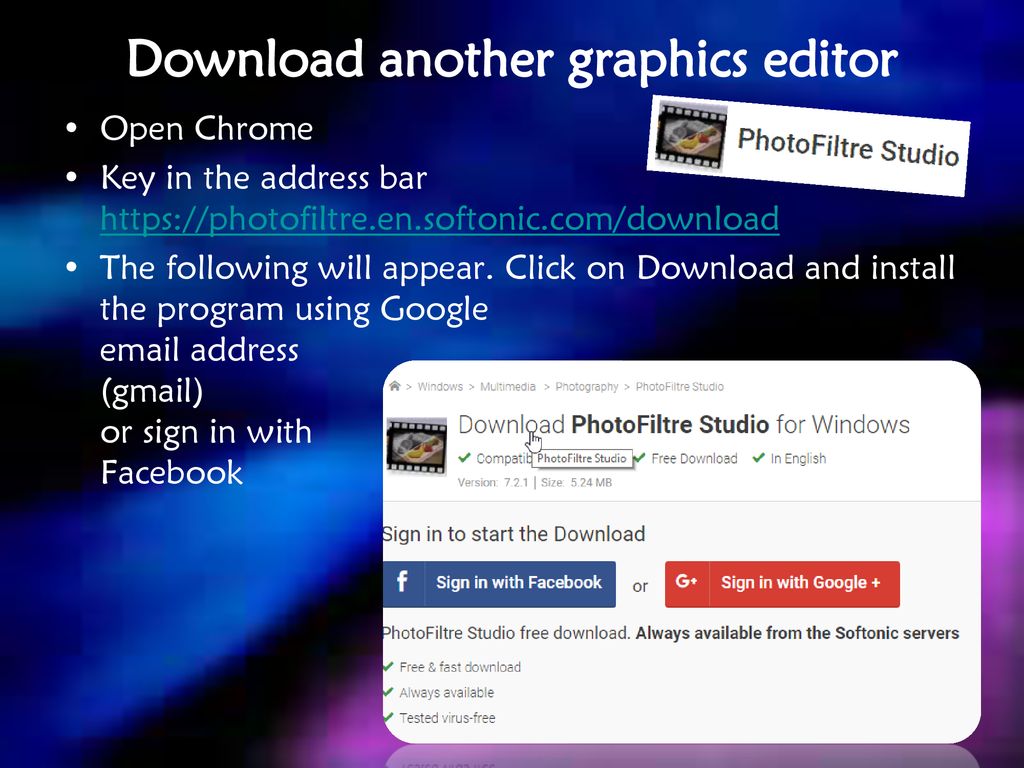Click the "Tested virus-free" line

447,718
